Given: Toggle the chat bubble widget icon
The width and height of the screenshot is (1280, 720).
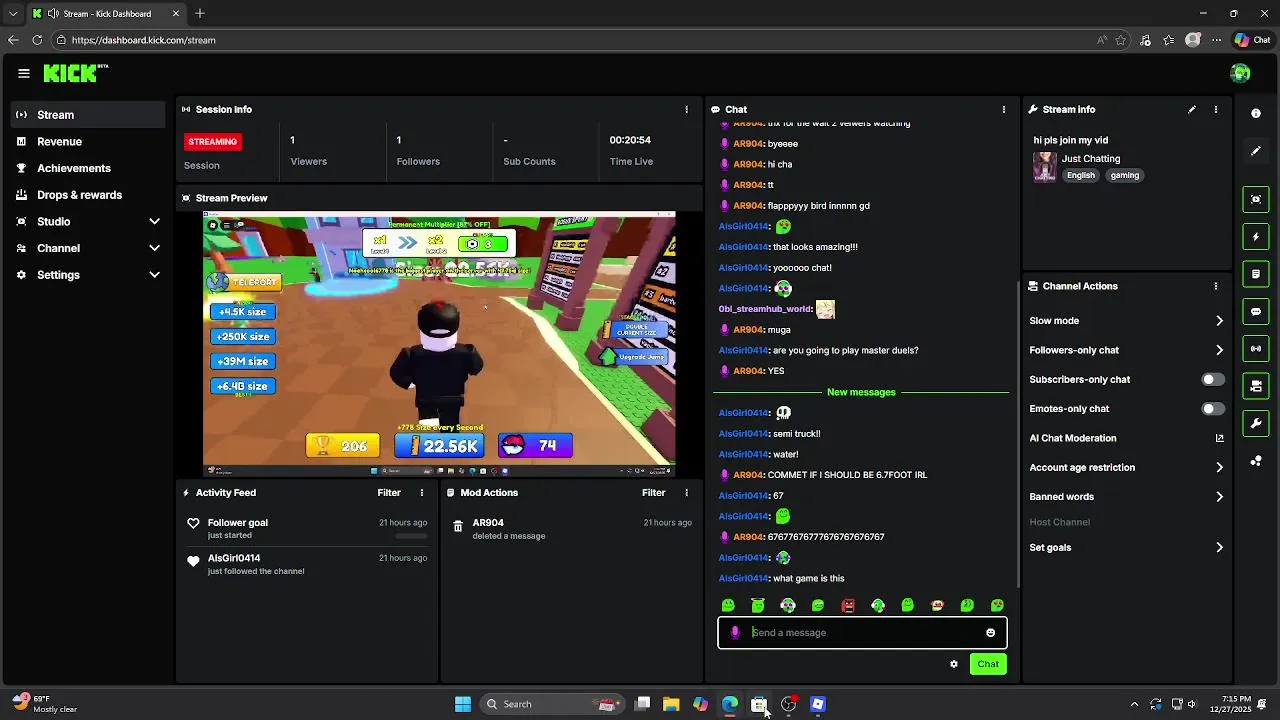Looking at the screenshot, I should tap(1256, 311).
